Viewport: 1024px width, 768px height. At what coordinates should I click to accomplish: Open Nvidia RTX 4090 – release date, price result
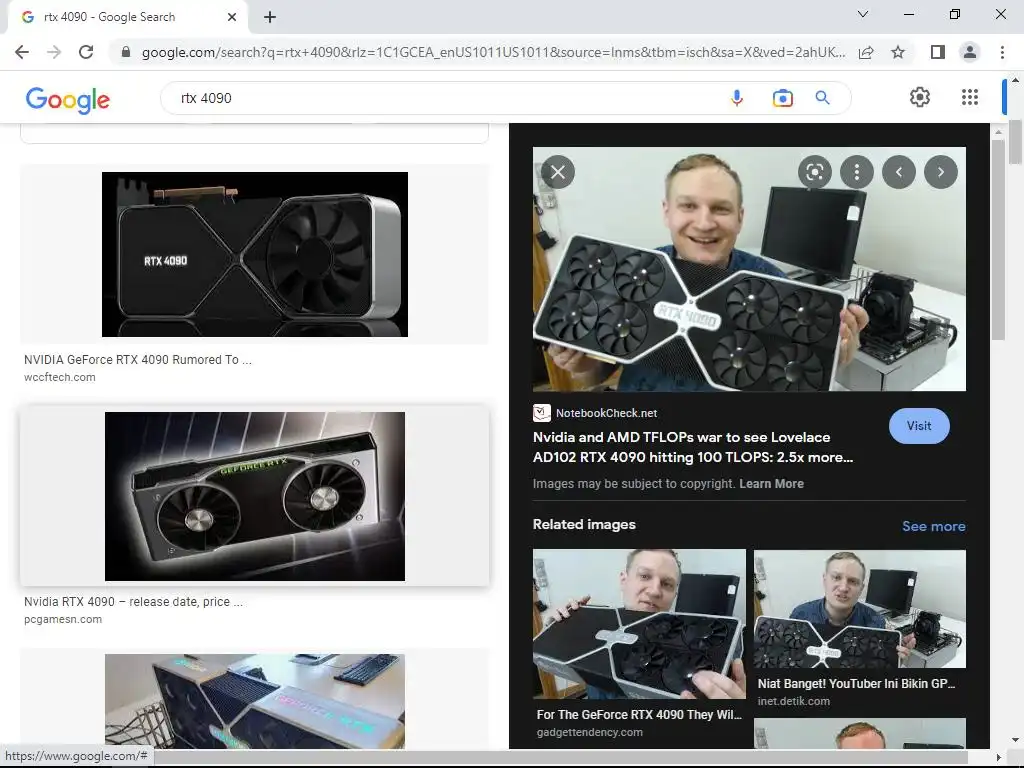pyautogui.click(x=133, y=602)
